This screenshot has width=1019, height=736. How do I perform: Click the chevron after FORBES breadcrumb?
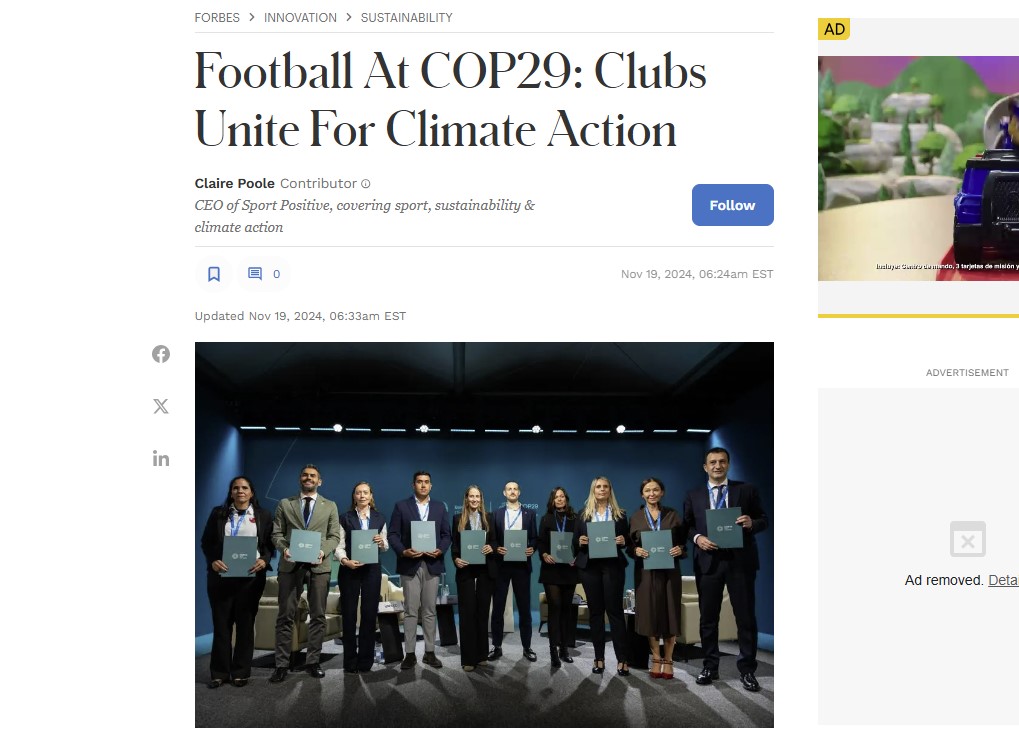[252, 17]
